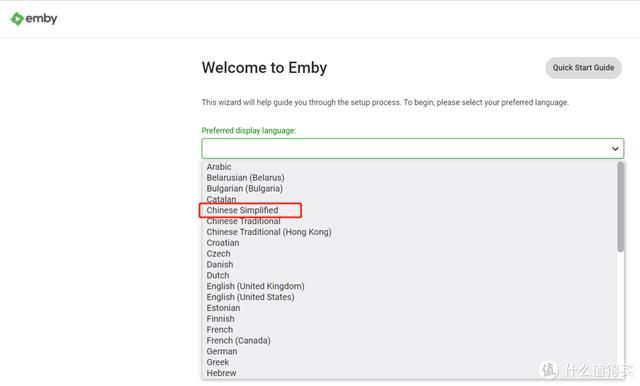Select Chinese Simplified language
Viewport: 640px width, 386px height.
pos(242,210)
